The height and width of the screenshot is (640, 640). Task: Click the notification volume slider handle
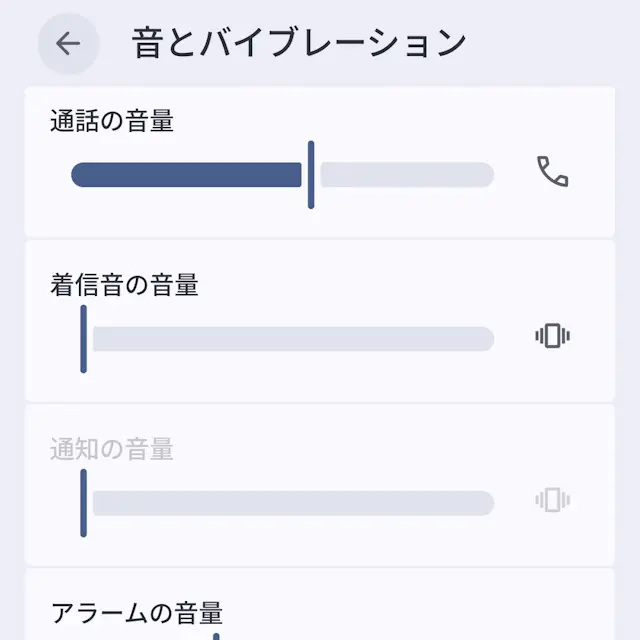[x=84, y=503]
